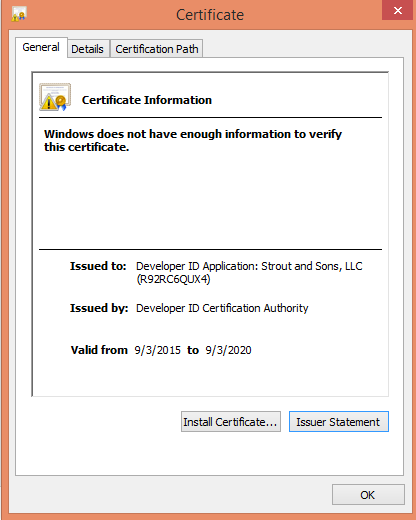416x520 pixels.
Task: Click the team ID (R92RC6QUX4)
Action: 173,279
